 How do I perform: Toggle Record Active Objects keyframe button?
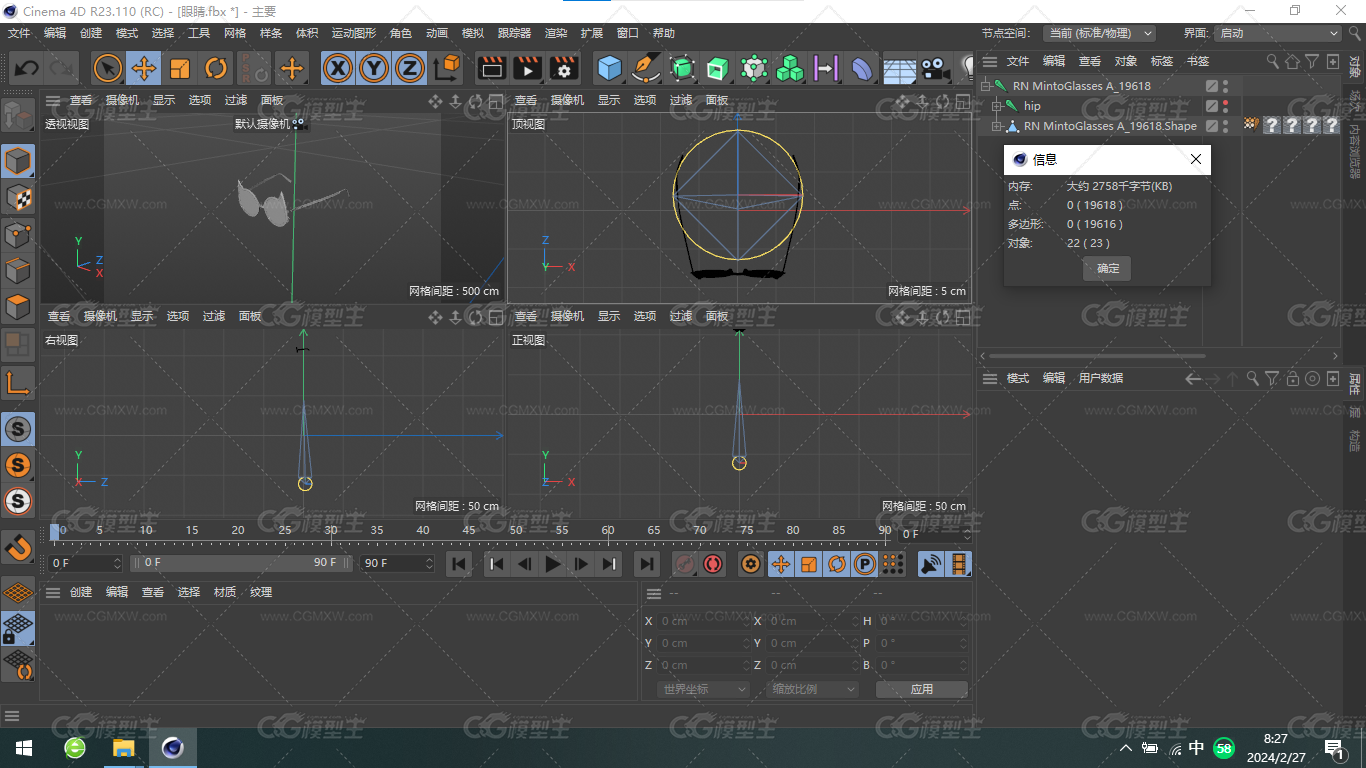(x=685, y=564)
